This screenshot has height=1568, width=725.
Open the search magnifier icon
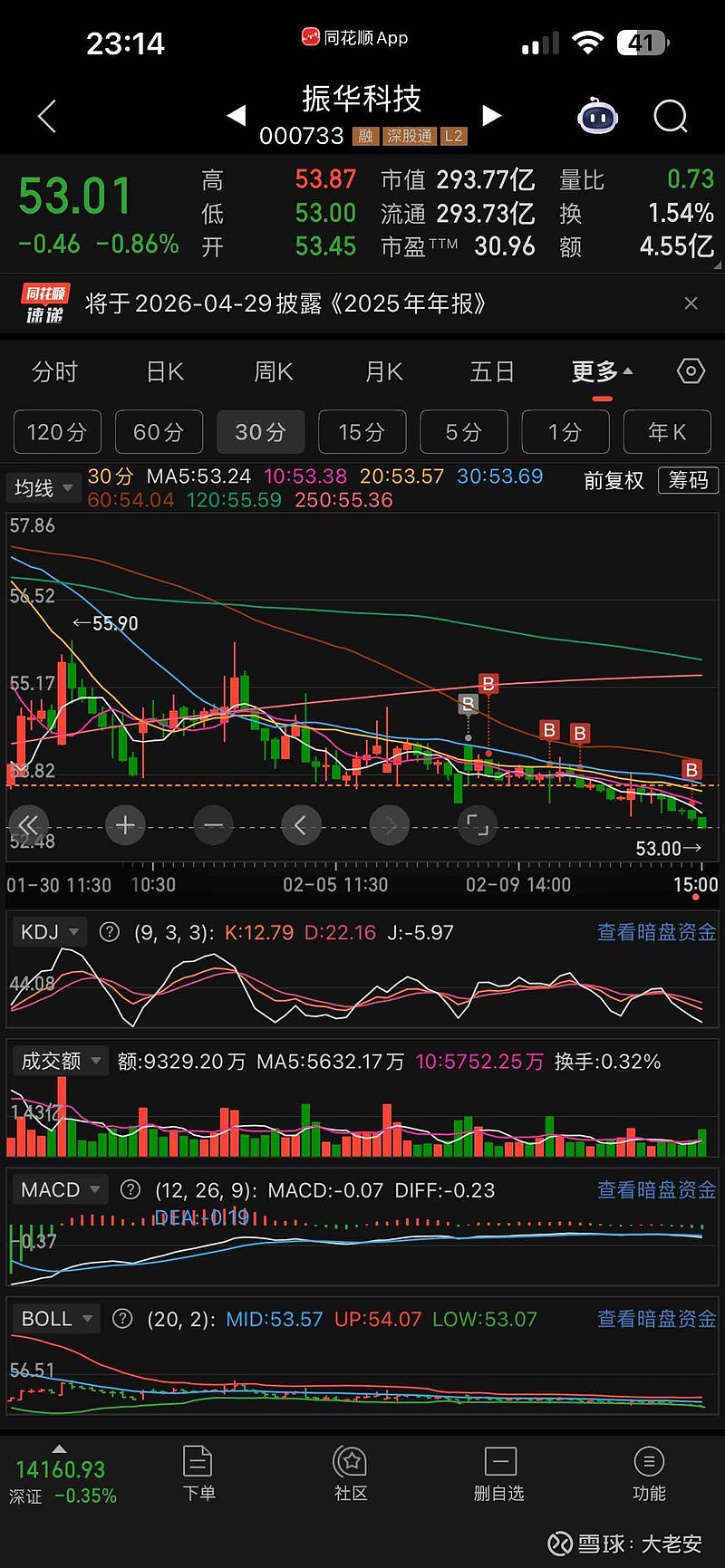(671, 116)
